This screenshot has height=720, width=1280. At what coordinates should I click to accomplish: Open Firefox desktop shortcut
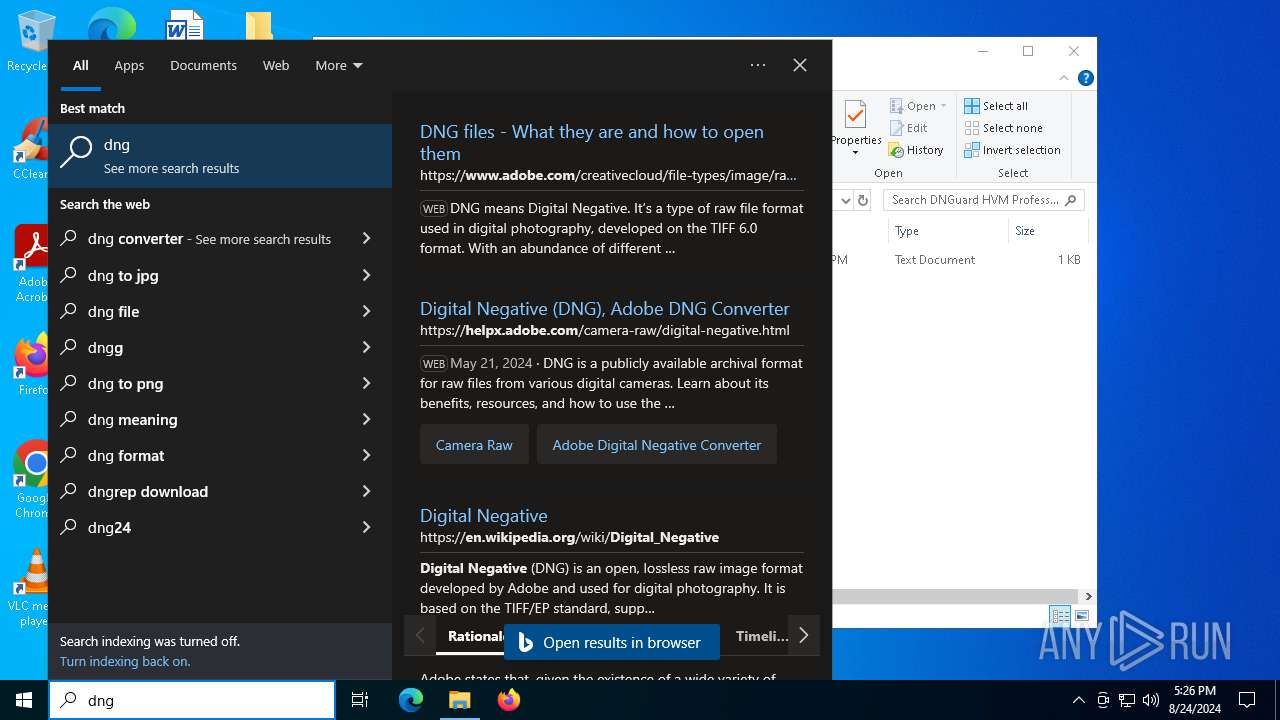point(31,365)
